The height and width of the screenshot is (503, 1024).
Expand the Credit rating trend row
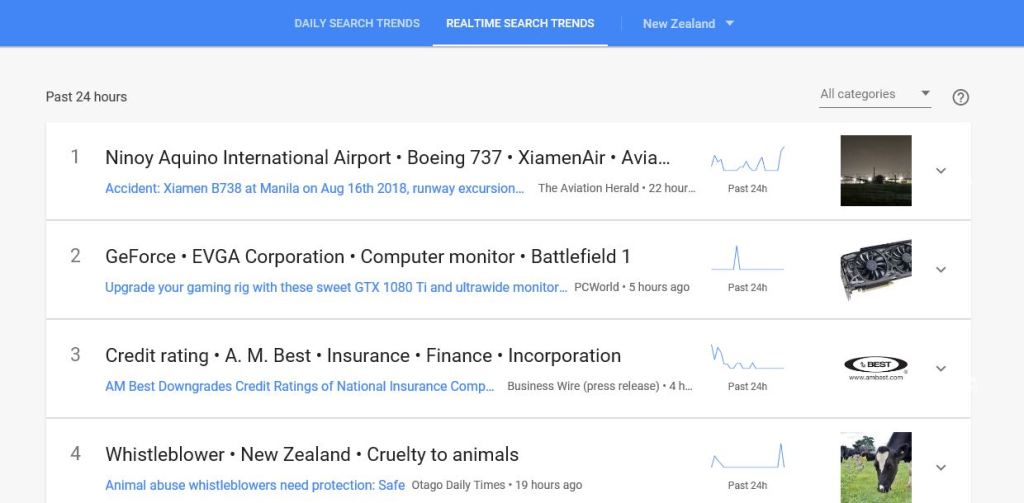940,369
